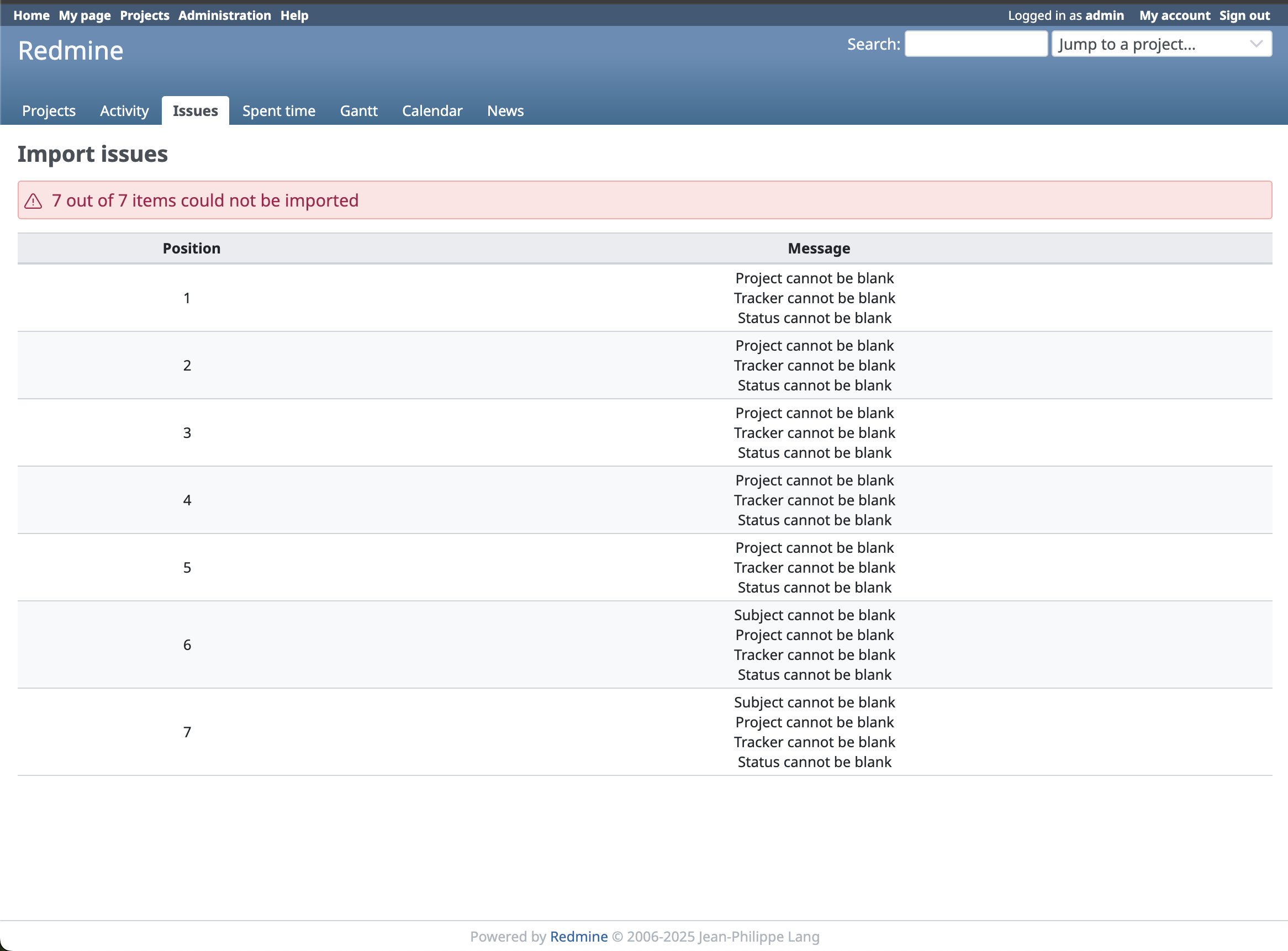Open the Spent time tab
The height and width of the screenshot is (951, 1288).
279,110
